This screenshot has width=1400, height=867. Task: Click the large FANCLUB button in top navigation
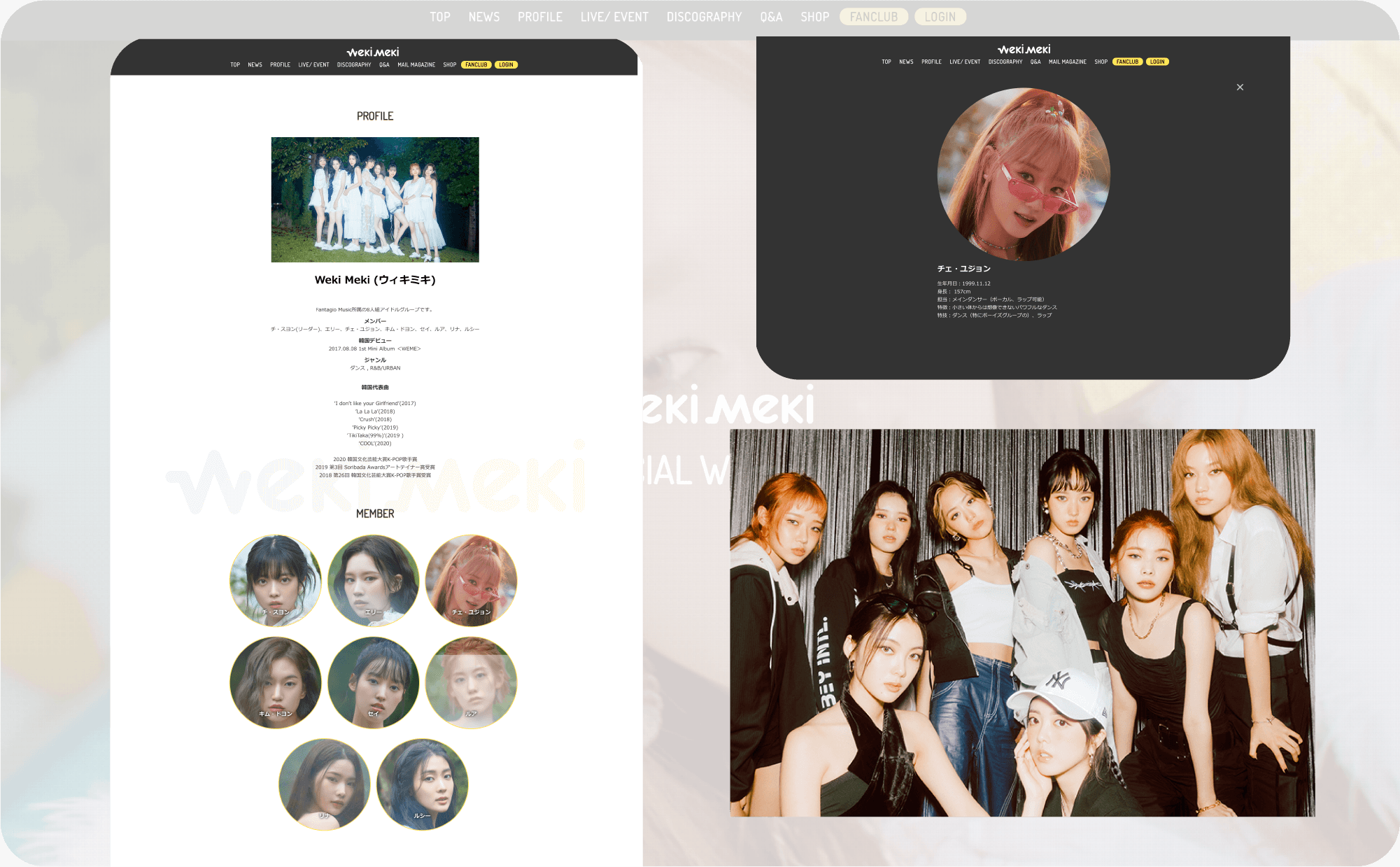click(873, 17)
